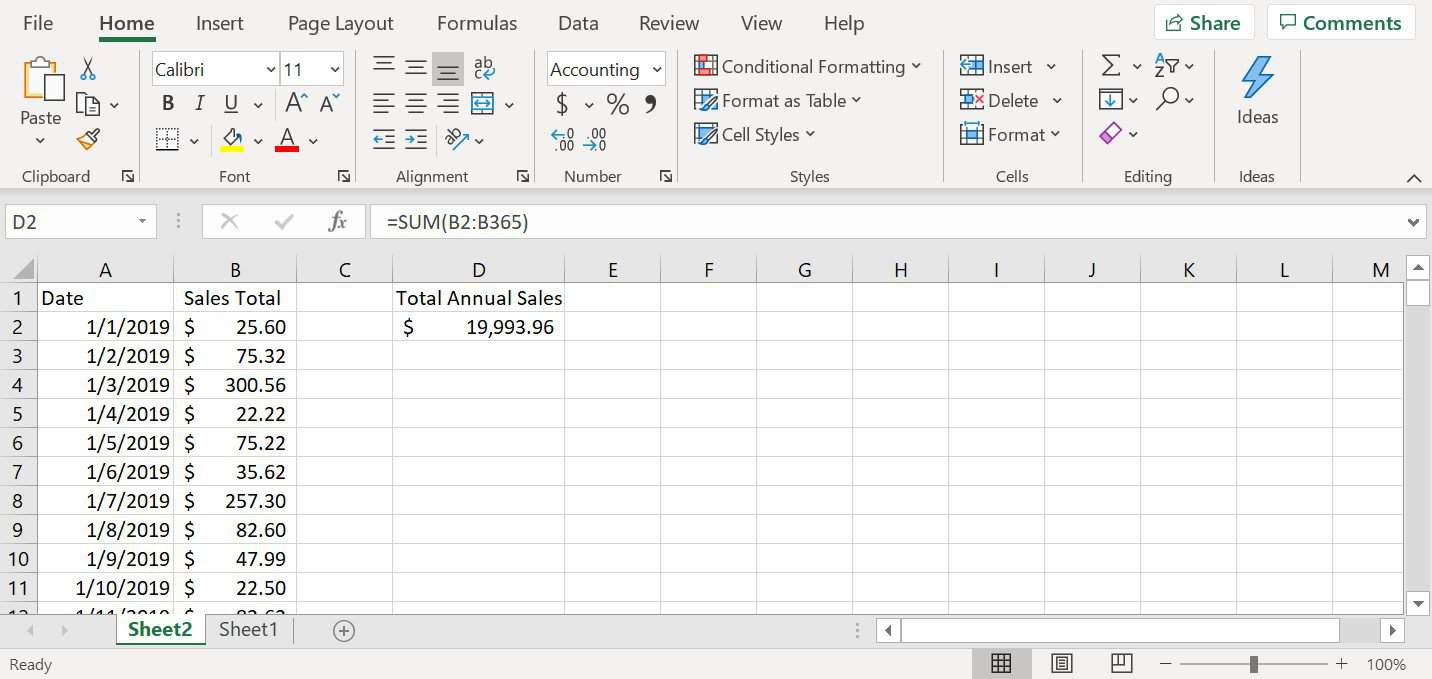Toggle Wrap Text alignment
Image resolution: width=1432 pixels, height=679 pixels.
click(484, 66)
